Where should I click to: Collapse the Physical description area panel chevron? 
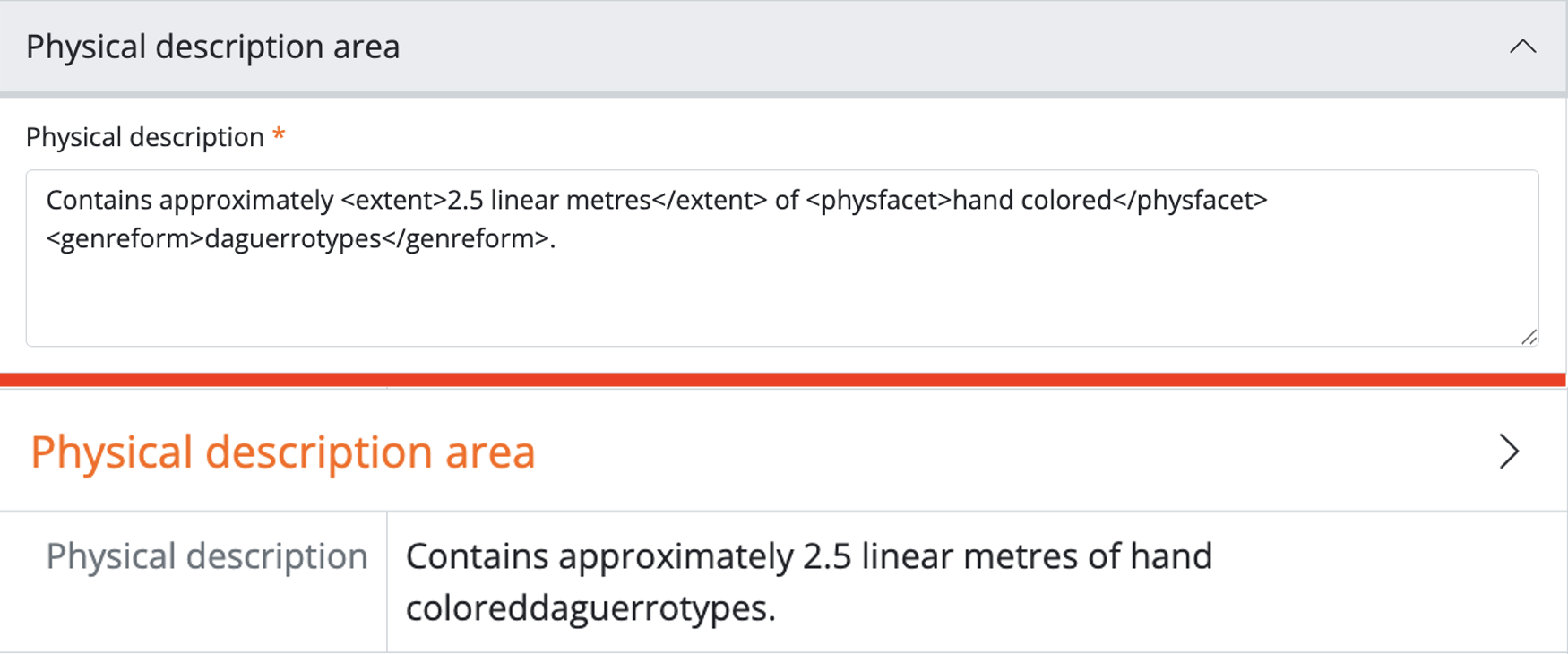1522,47
